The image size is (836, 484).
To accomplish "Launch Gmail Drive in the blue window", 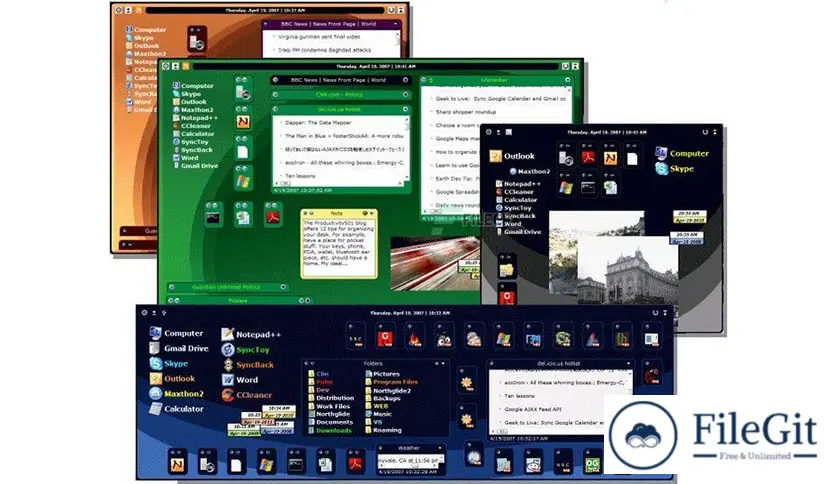I will (179, 348).
